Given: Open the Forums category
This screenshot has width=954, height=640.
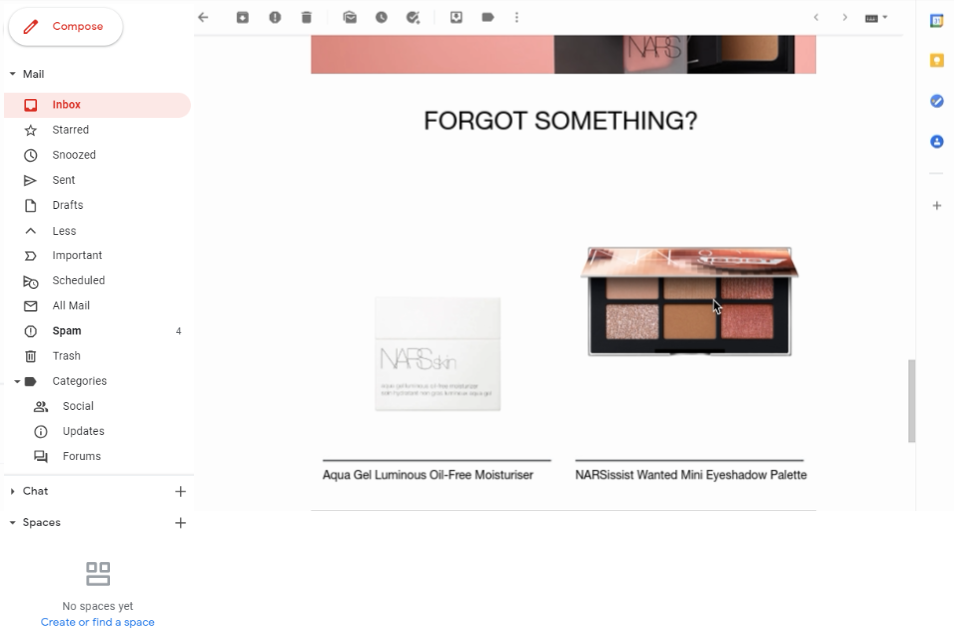Looking at the screenshot, I should pyautogui.click(x=97, y=456).
